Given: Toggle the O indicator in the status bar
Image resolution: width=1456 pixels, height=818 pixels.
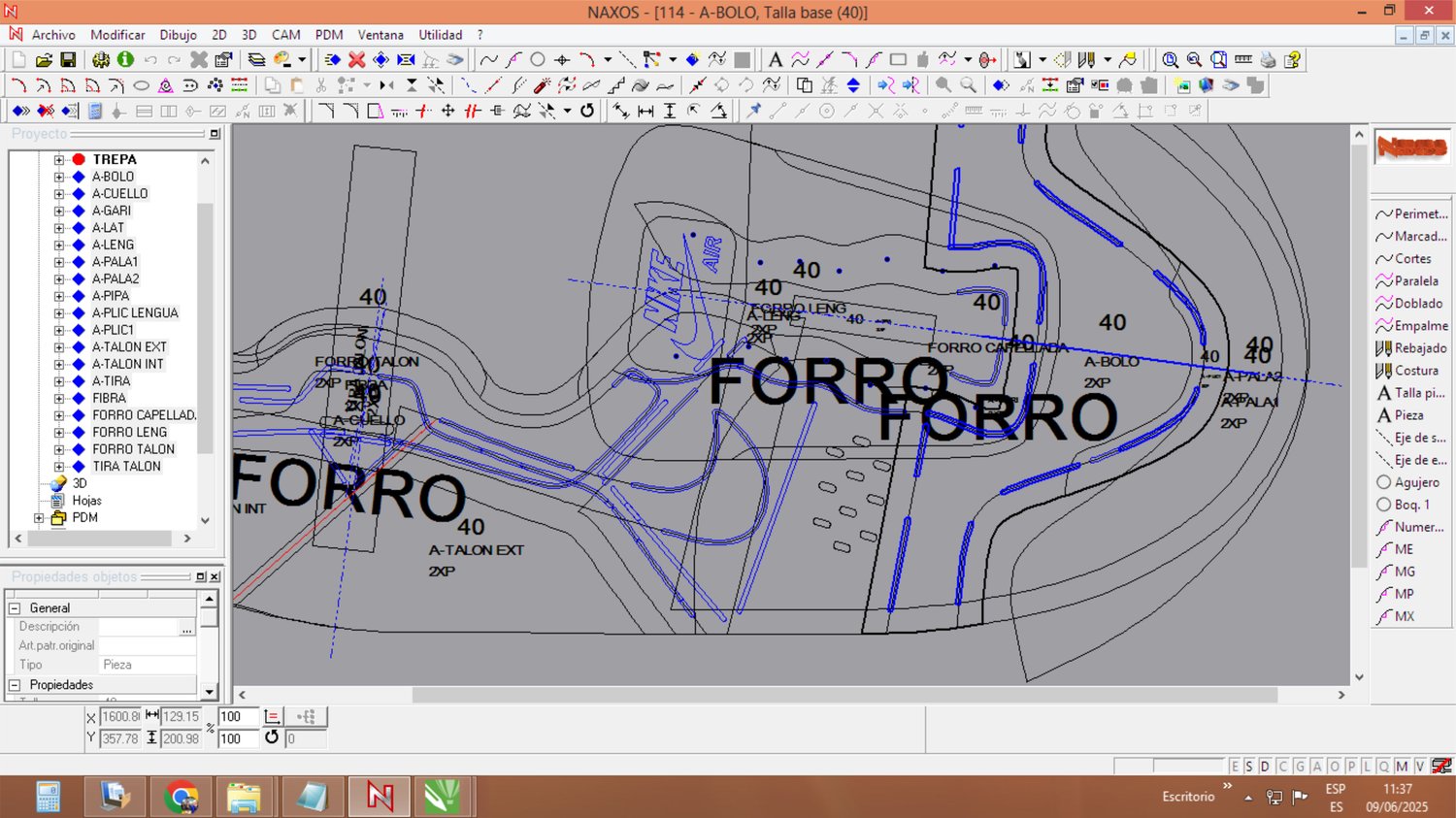Looking at the screenshot, I should coord(1334,767).
